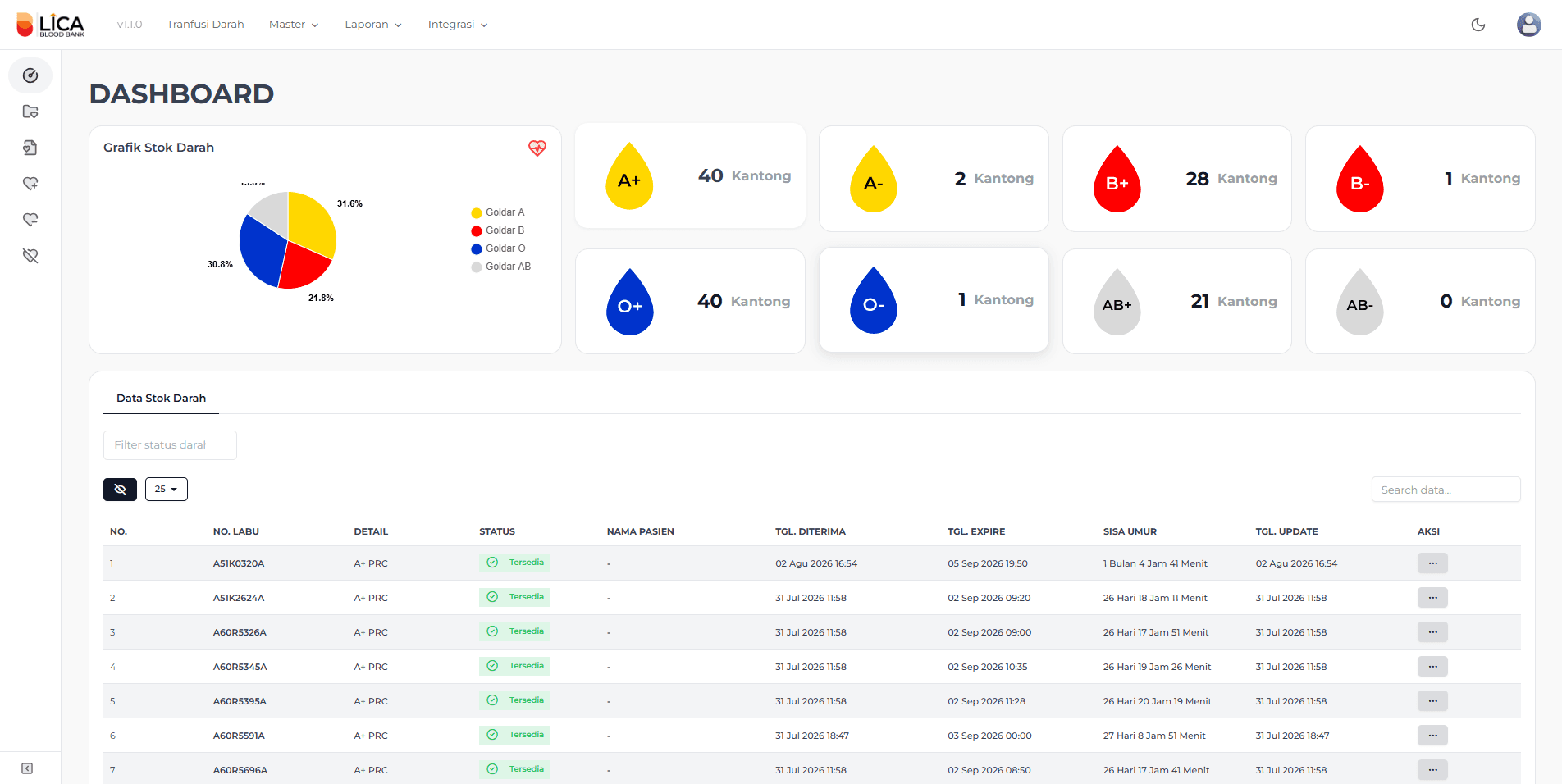Open the 25 rows-per-page dropdown
Image resolution: width=1562 pixels, height=784 pixels.
(x=167, y=489)
